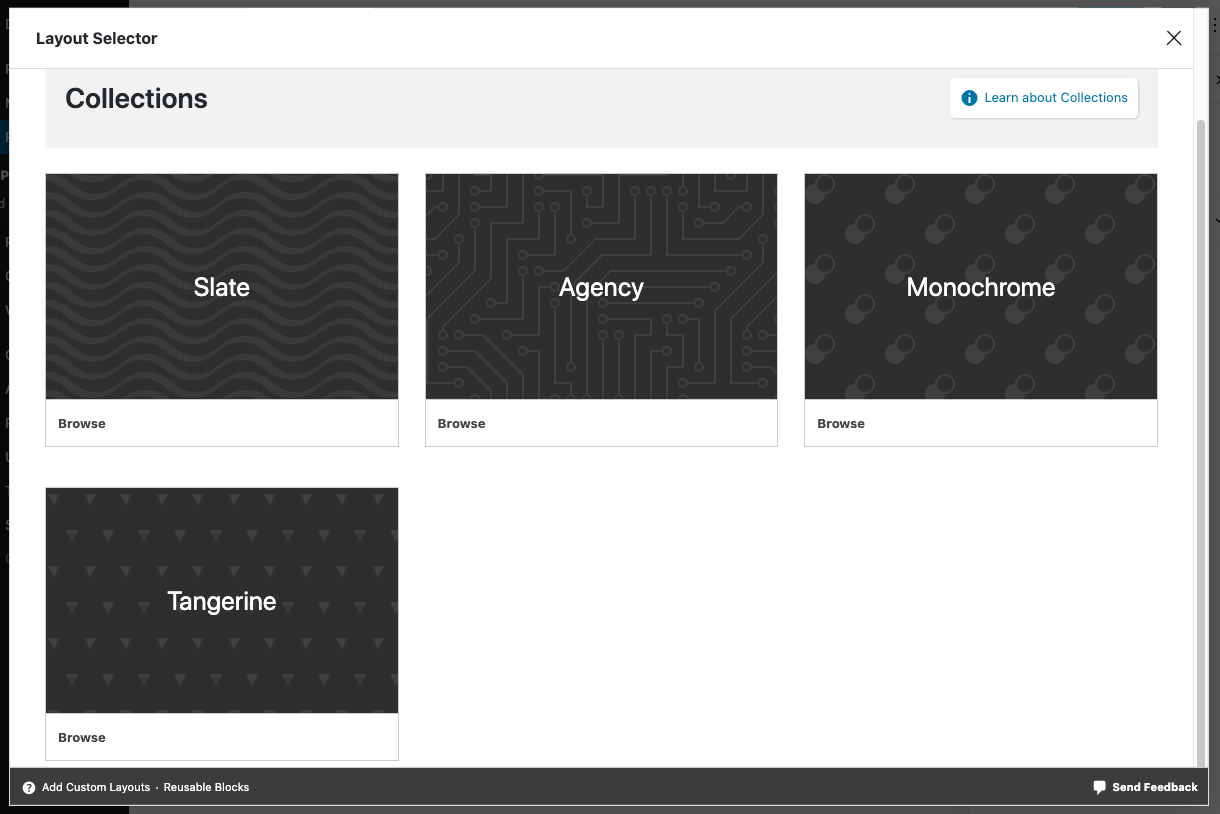Click the blue info icon beside Learn about Collections
Viewport: 1220px width, 814px height.
968,98
